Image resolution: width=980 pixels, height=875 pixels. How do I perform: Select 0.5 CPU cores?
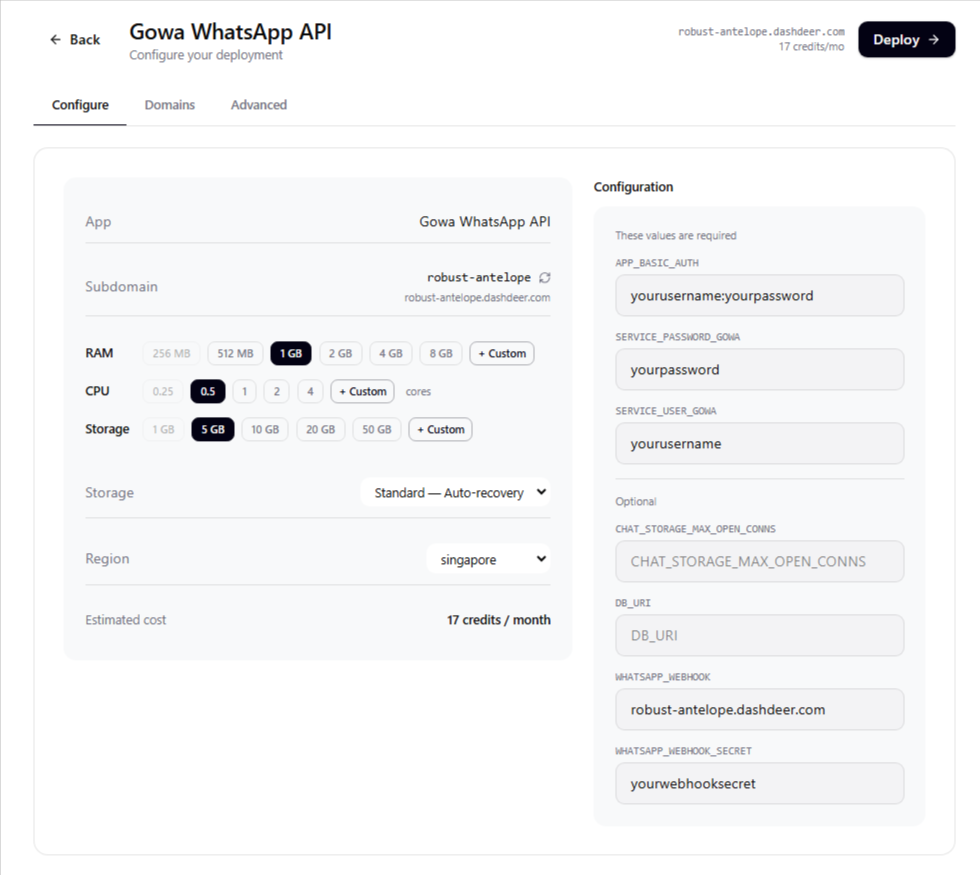(x=208, y=391)
